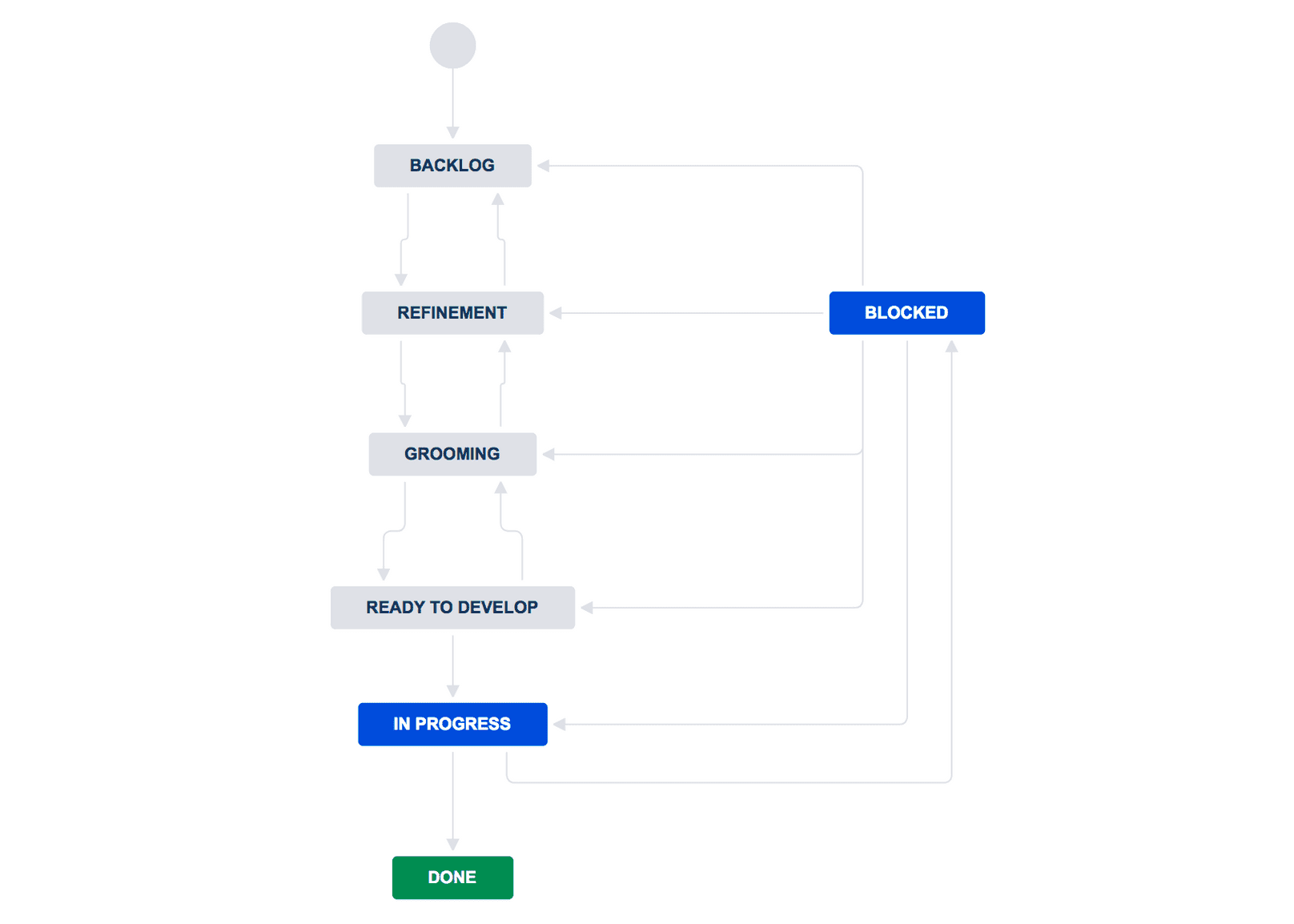Click downward arrowhead from BACKLOG into REFINEMENT
Viewport: 1294px width, 924px height.
[x=401, y=279]
